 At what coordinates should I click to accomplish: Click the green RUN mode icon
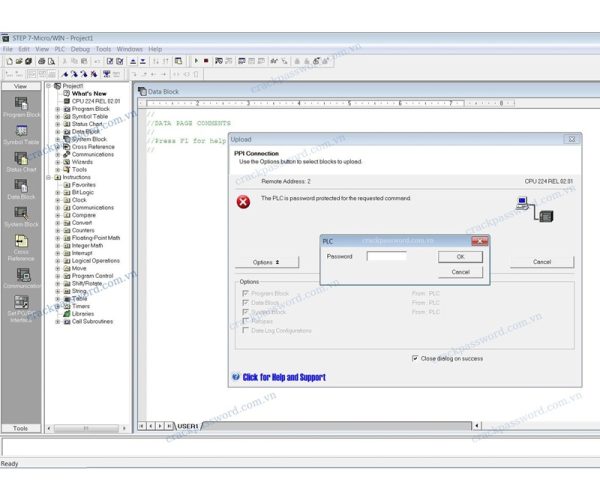coord(196,61)
